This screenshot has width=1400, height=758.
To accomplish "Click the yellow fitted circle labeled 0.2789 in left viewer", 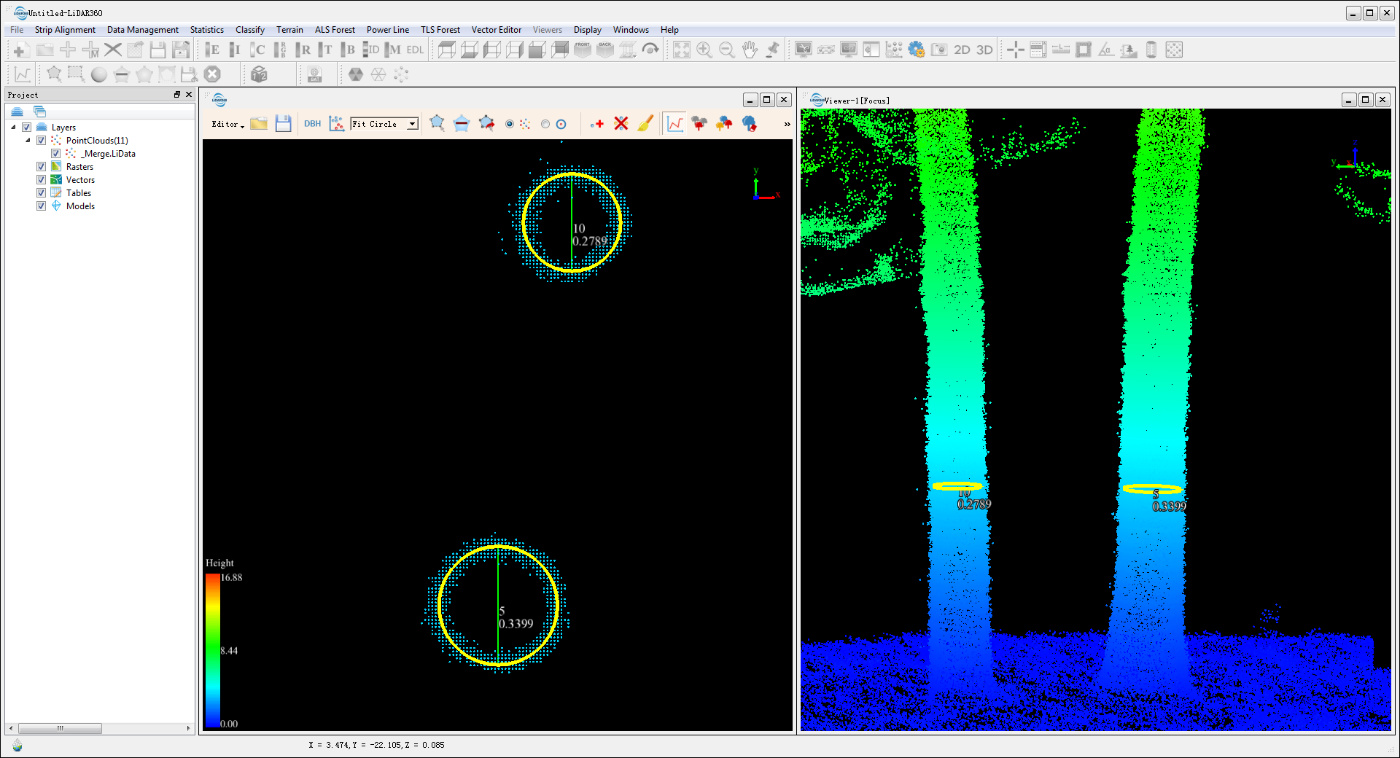I will coord(572,223).
